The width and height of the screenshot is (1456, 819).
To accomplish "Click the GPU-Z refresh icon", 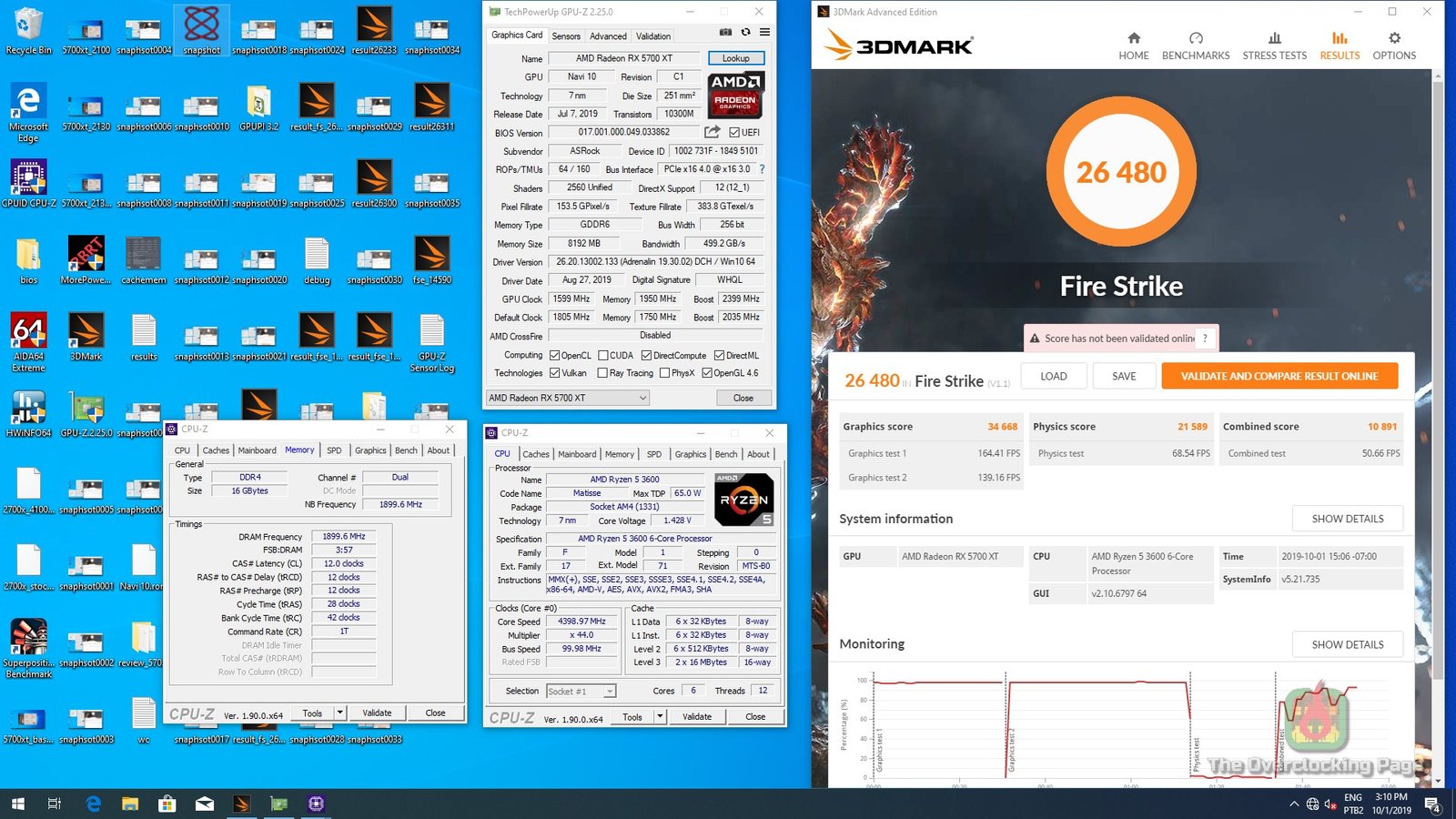I will click(745, 32).
